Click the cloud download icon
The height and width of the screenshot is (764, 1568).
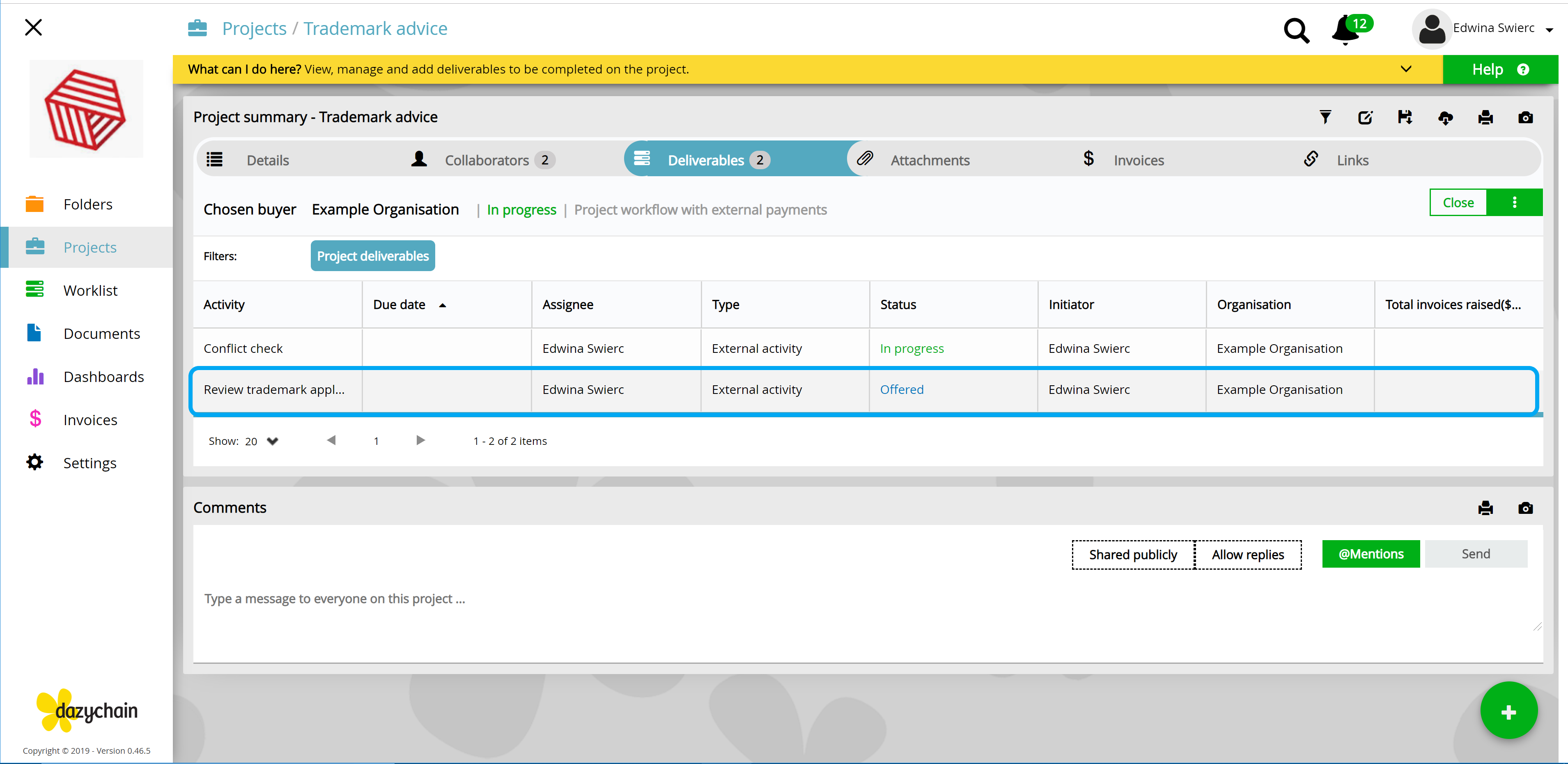point(1445,117)
